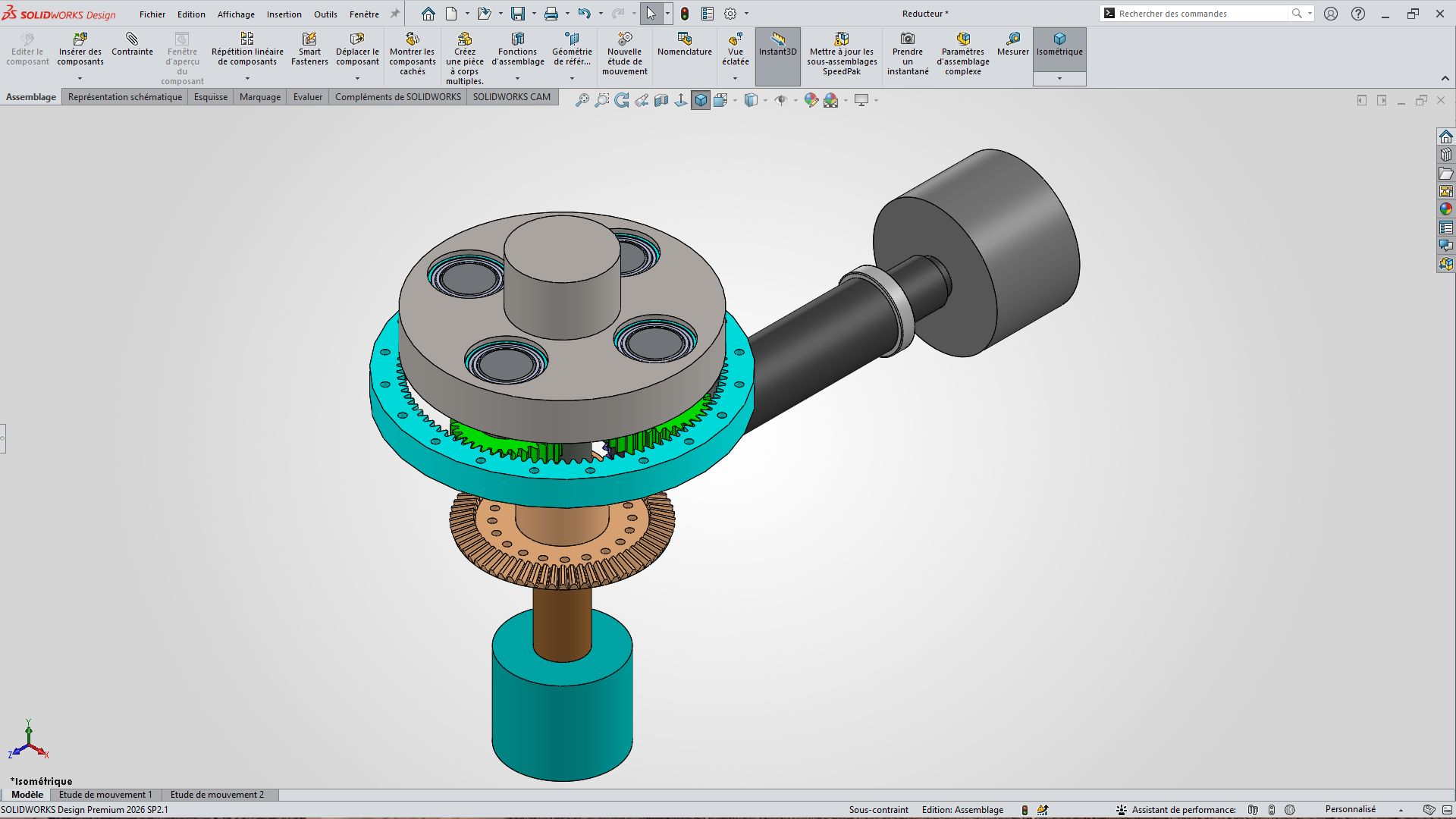The image size is (1456, 819).
Task: Open the Outils menu
Action: [x=325, y=14]
